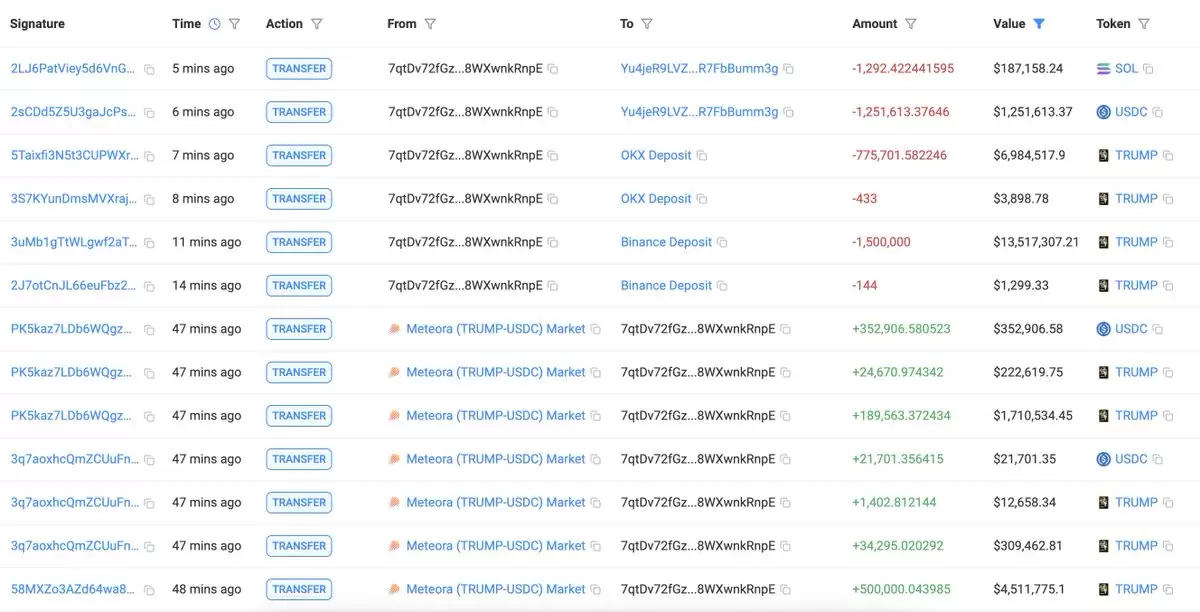This screenshot has width=1200, height=612.
Task: Select amount -1,500,000
Action: click(x=881, y=242)
